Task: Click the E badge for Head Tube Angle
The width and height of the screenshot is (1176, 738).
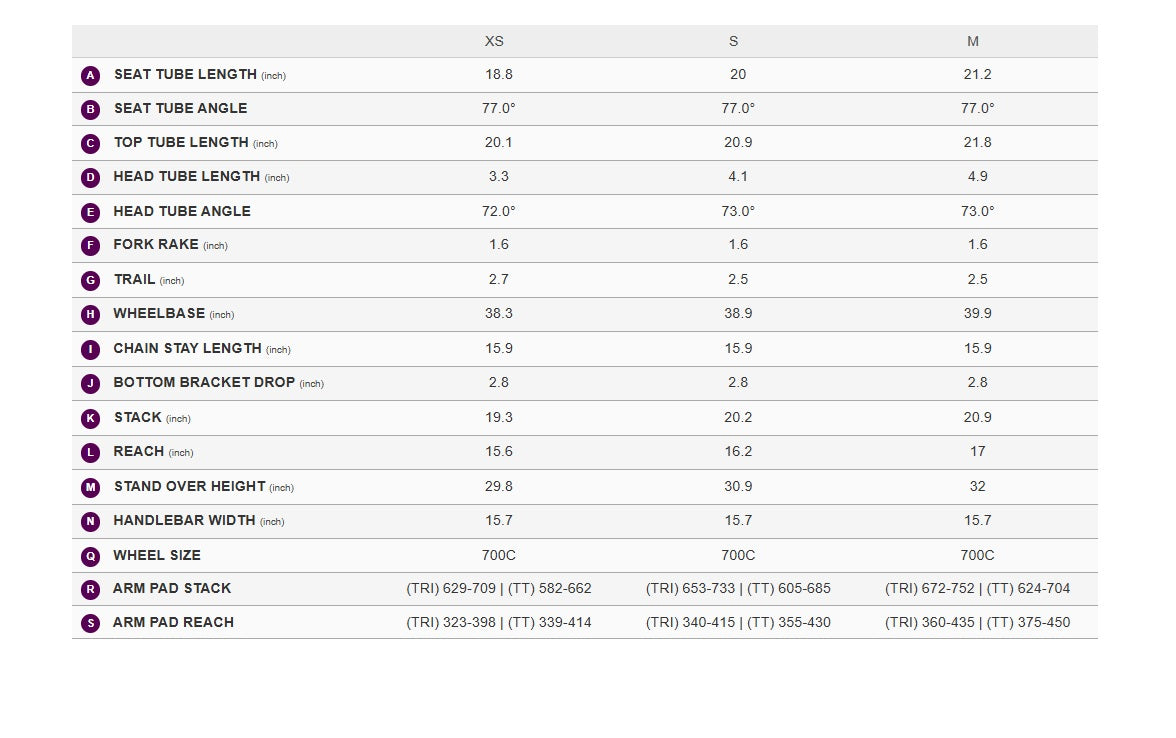Action: pyautogui.click(x=91, y=212)
